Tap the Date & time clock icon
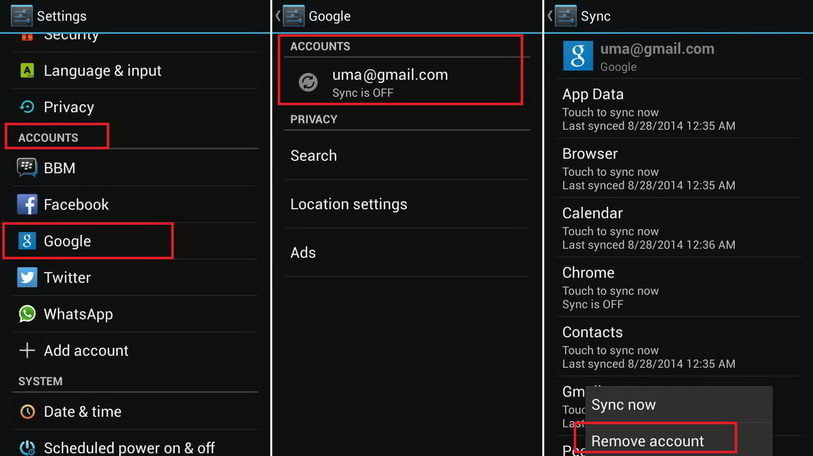813x456 pixels. point(27,411)
